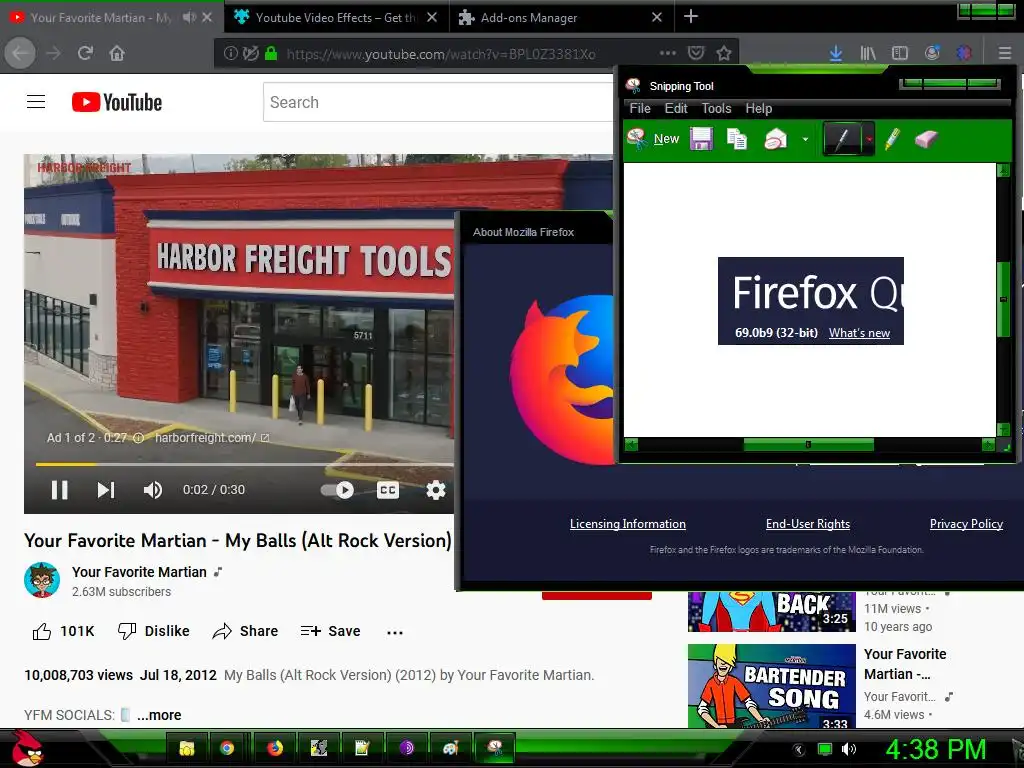Dislike the video
The height and width of the screenshot is (768, 1024).
click(153, 631)
